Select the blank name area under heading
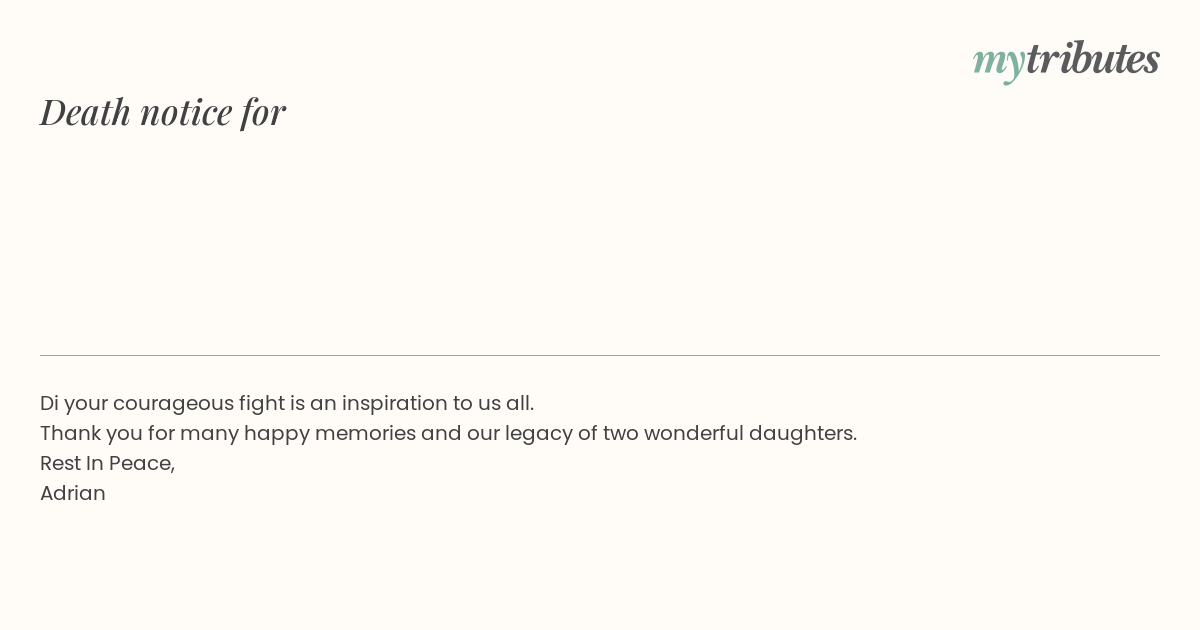 pos(600,240)
